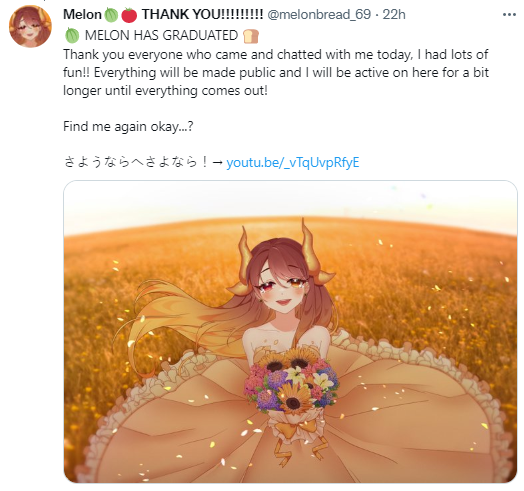Screen dimensions: 524x491
Task: Click the 'Thank you everyone who came' paragraph
Action: [276, 73]
